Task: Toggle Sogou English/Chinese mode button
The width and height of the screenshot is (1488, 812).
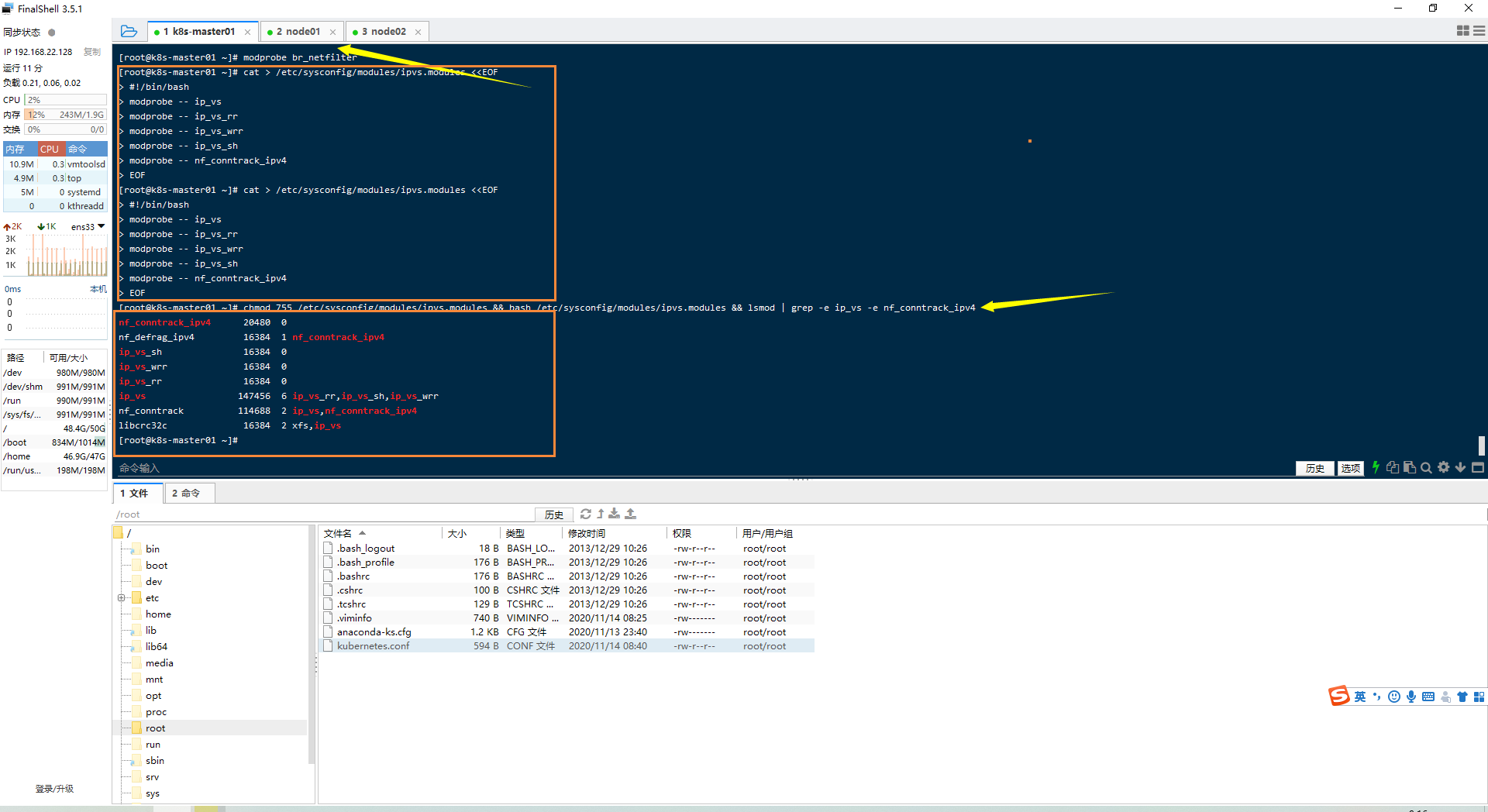Action: pyautogui.click(x=1360, y=697)
